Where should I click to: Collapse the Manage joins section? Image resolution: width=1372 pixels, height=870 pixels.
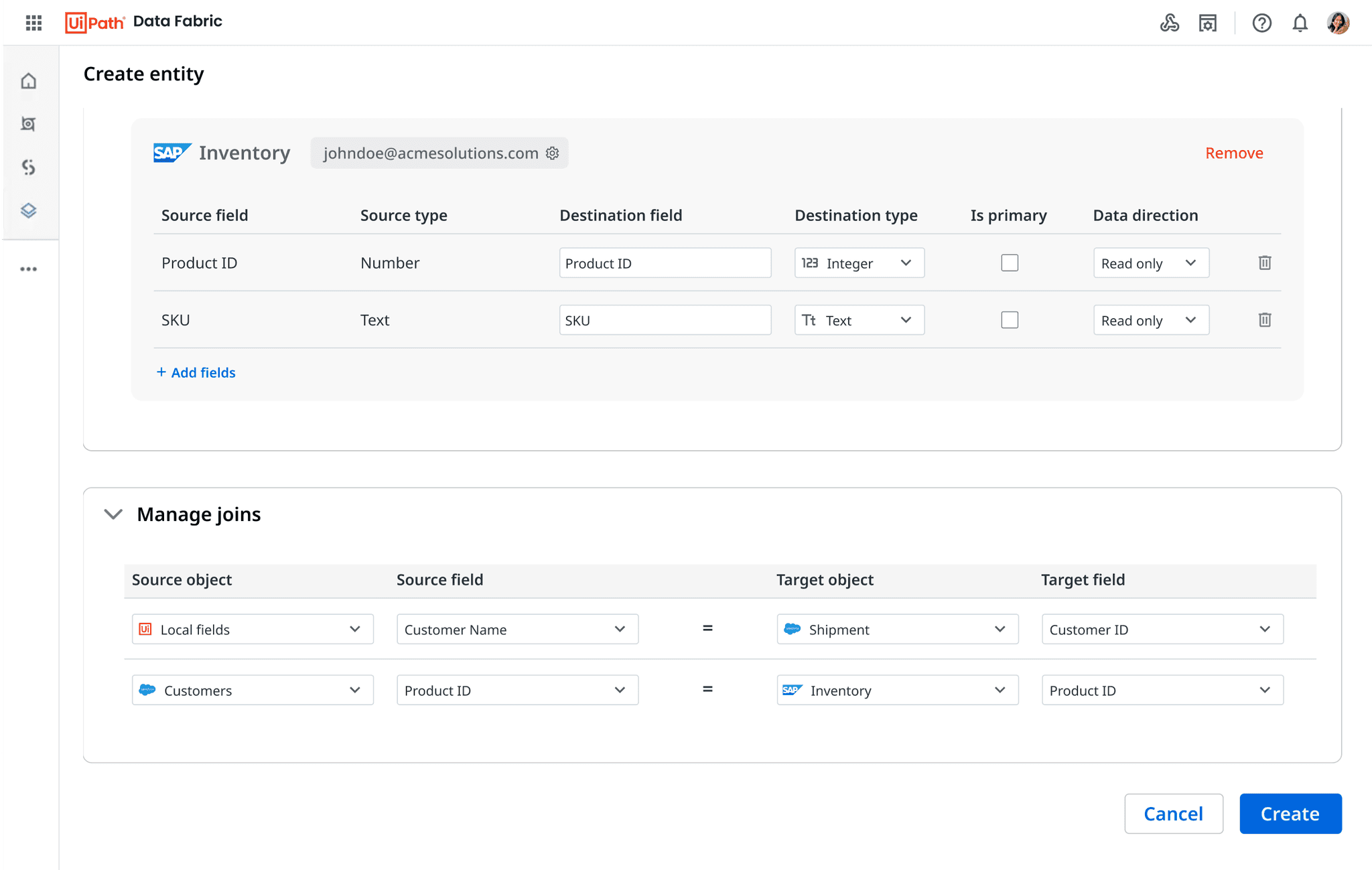pos(113,514)
